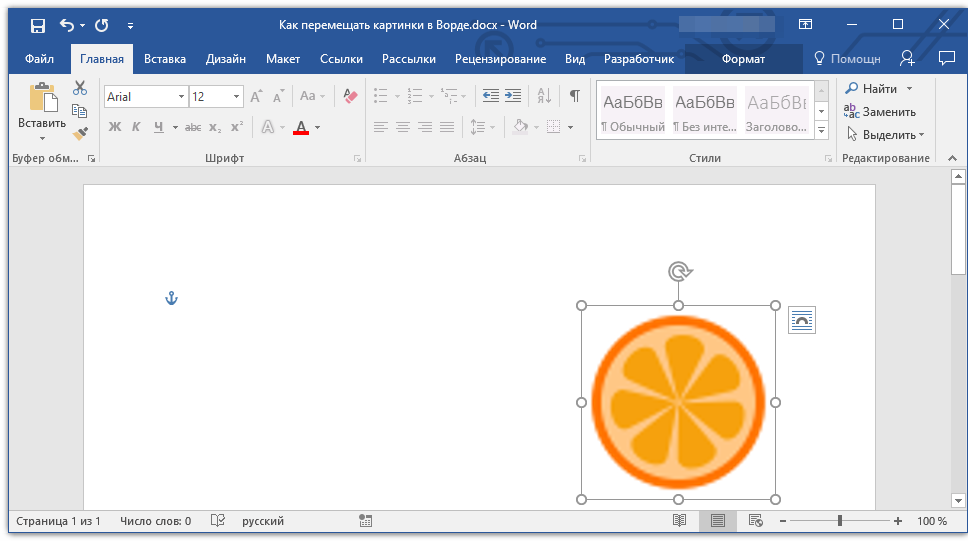Expand the Styles gallery more arrow
This screenshot has height=541, width=968.
coord(821,130)
